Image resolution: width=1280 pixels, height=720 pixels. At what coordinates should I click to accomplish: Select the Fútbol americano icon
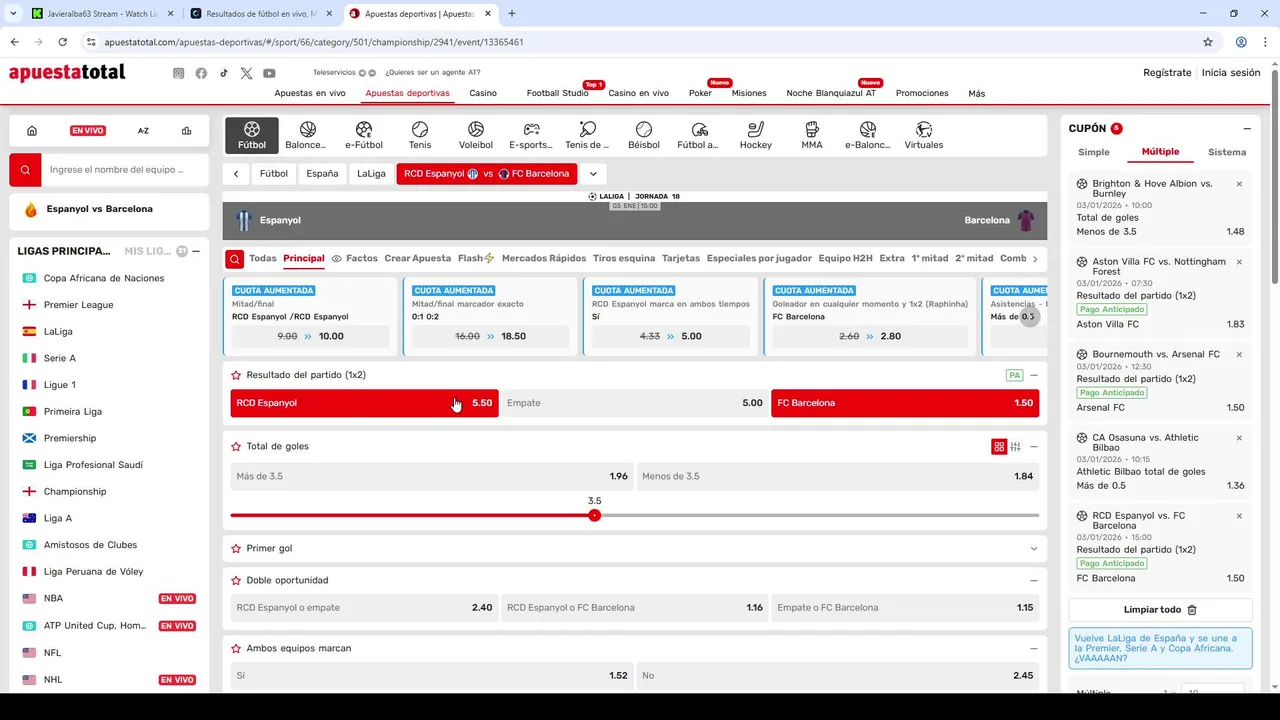(699, 135)
